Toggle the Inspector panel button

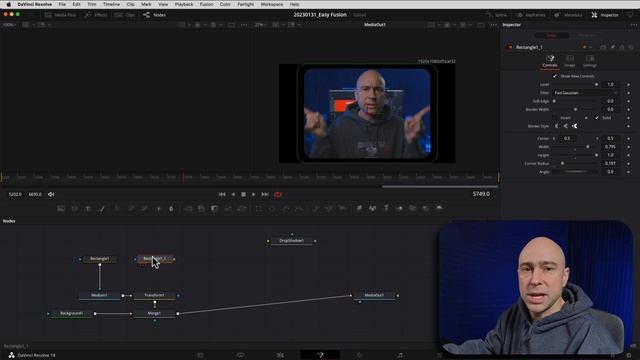[x=605, y=15]
